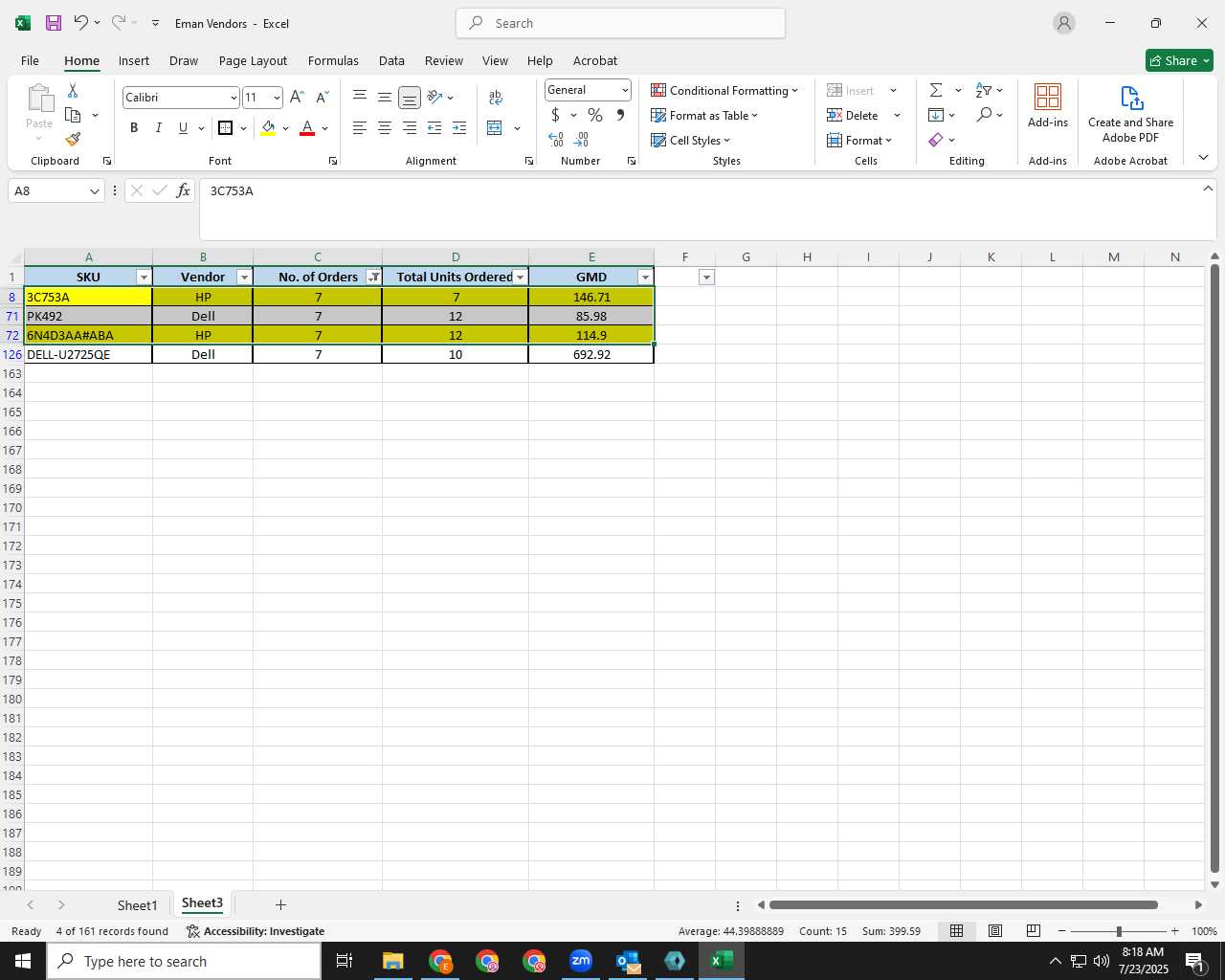Click Delete cells button

853,115
